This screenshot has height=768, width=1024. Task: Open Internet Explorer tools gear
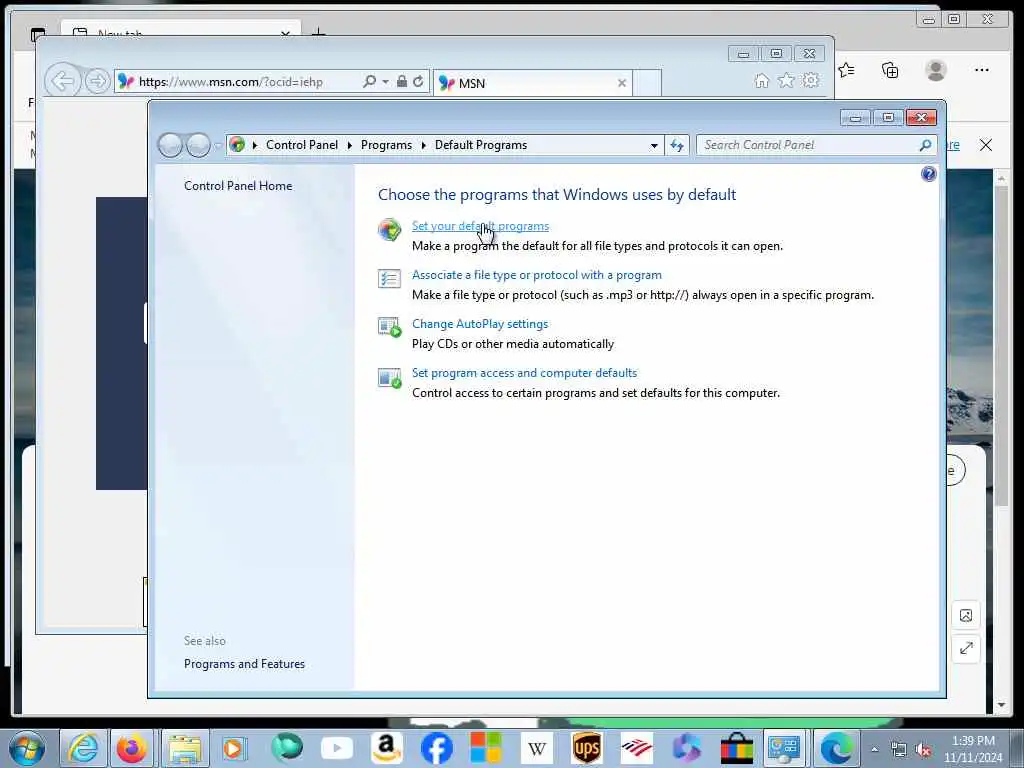coord(810,81)
